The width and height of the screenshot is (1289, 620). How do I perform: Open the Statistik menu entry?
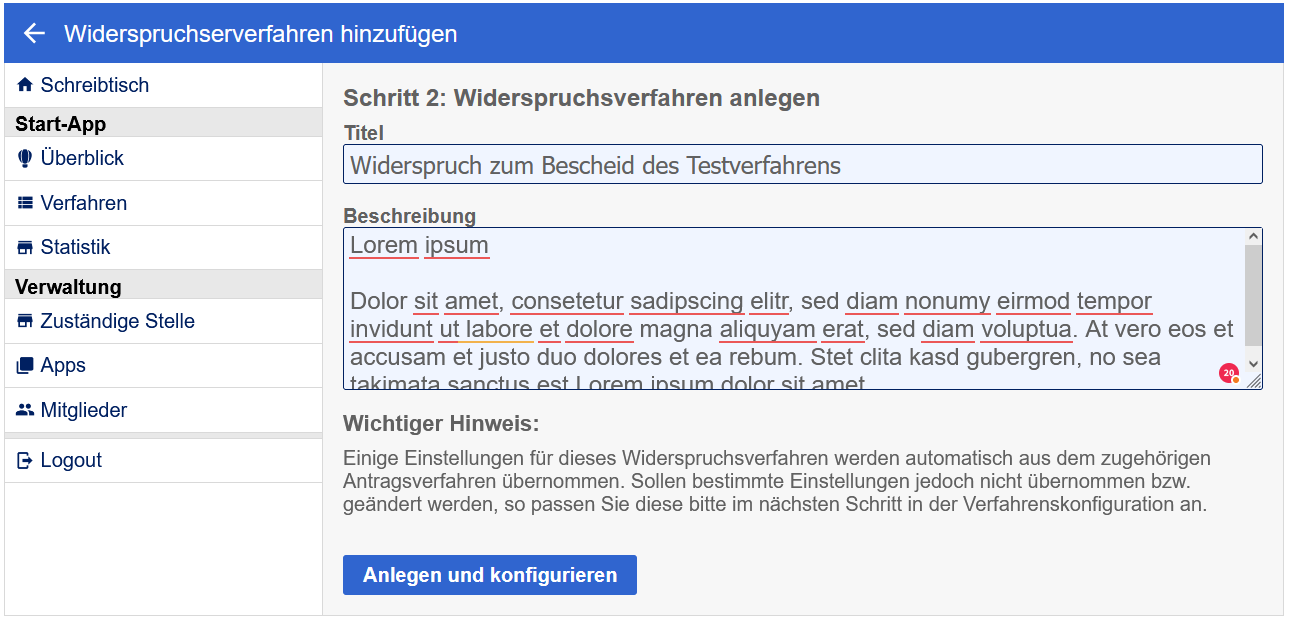(75, 248)
